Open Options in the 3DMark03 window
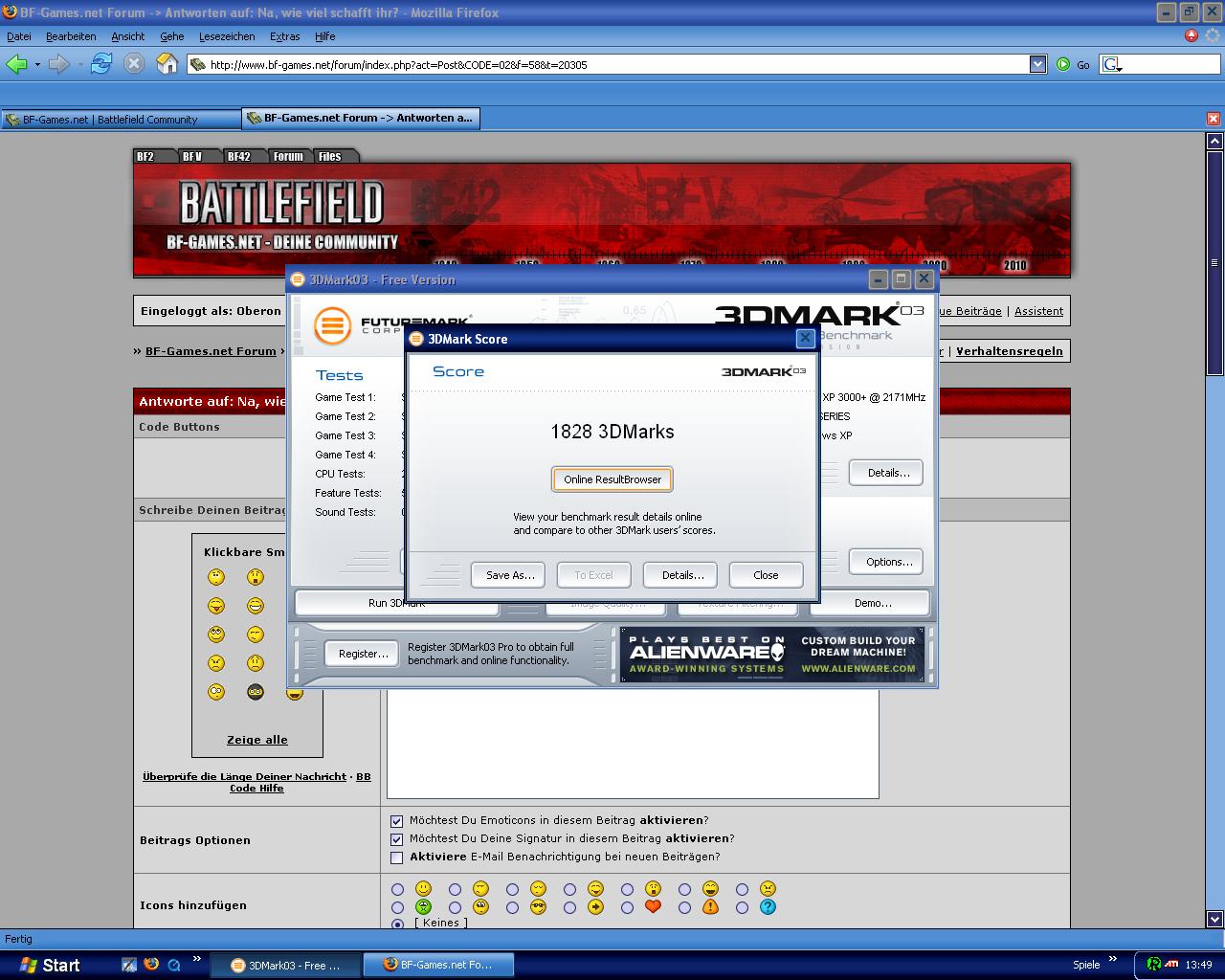The image size is (1225, 980). click(x=888, y=562)
